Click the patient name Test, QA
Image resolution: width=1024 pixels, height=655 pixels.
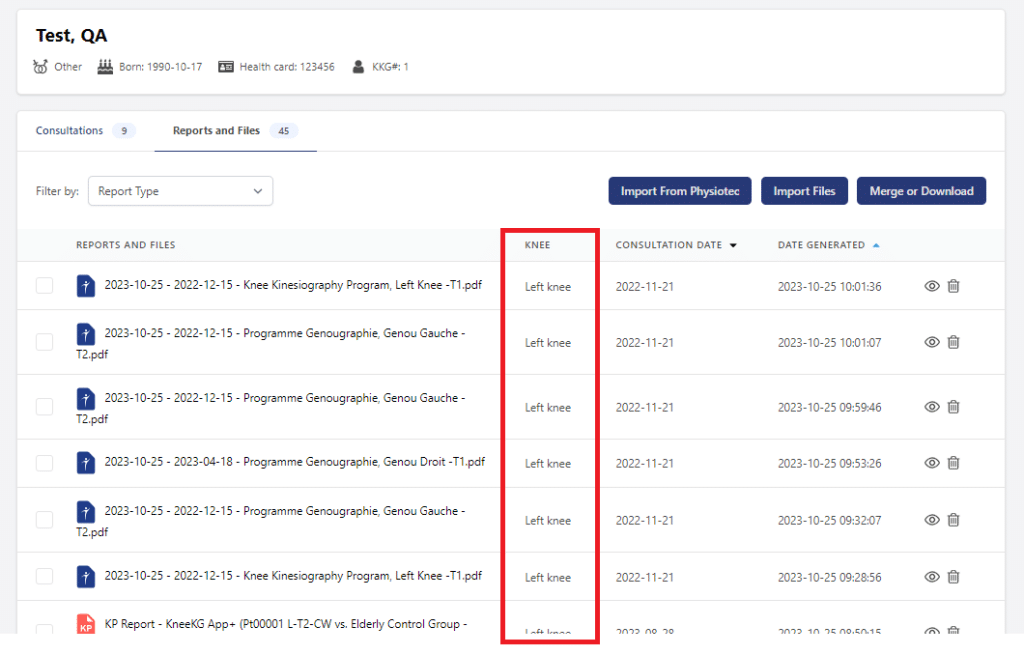(71, 35)
